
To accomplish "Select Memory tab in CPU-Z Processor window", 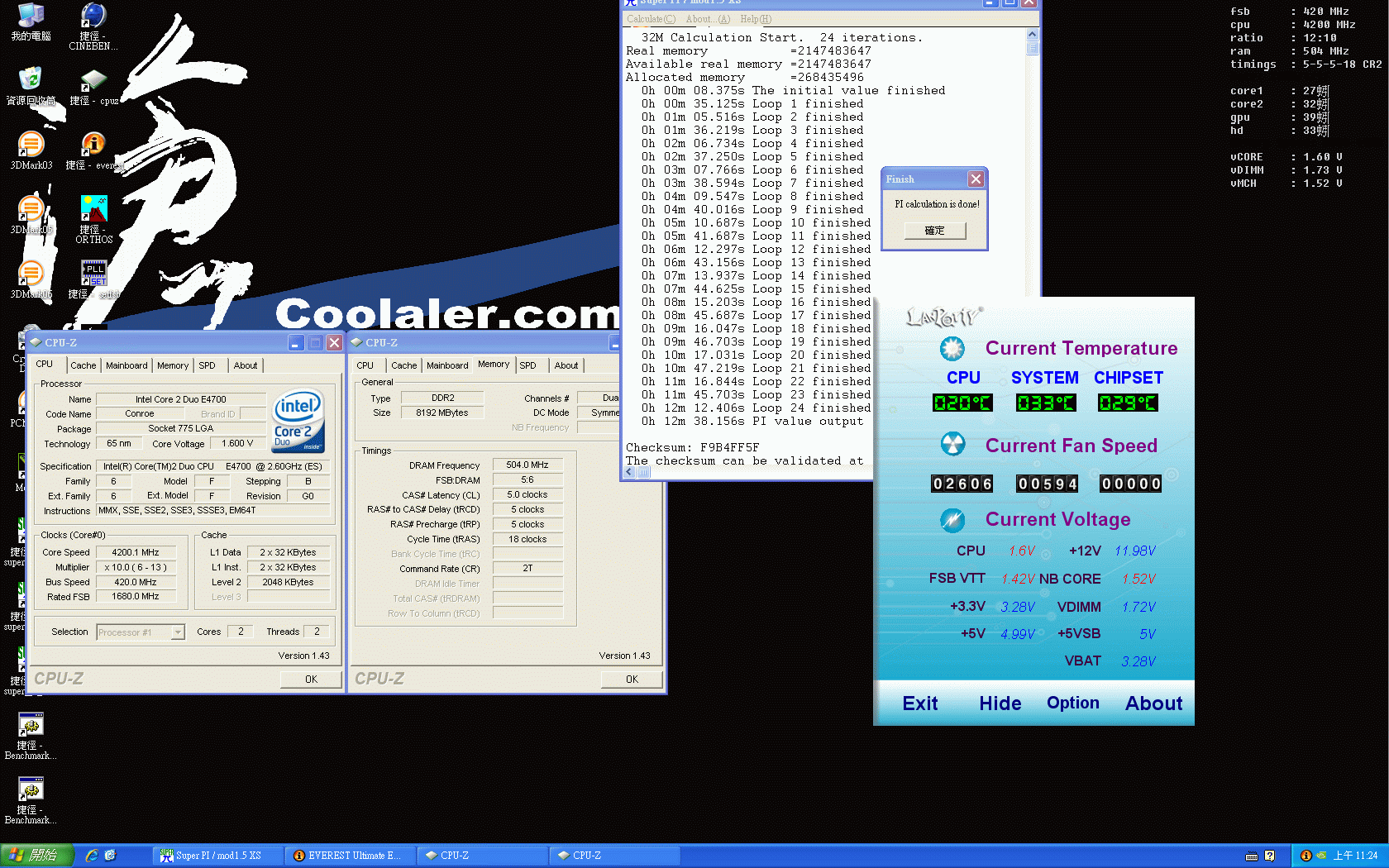I will tap(173, 365).
